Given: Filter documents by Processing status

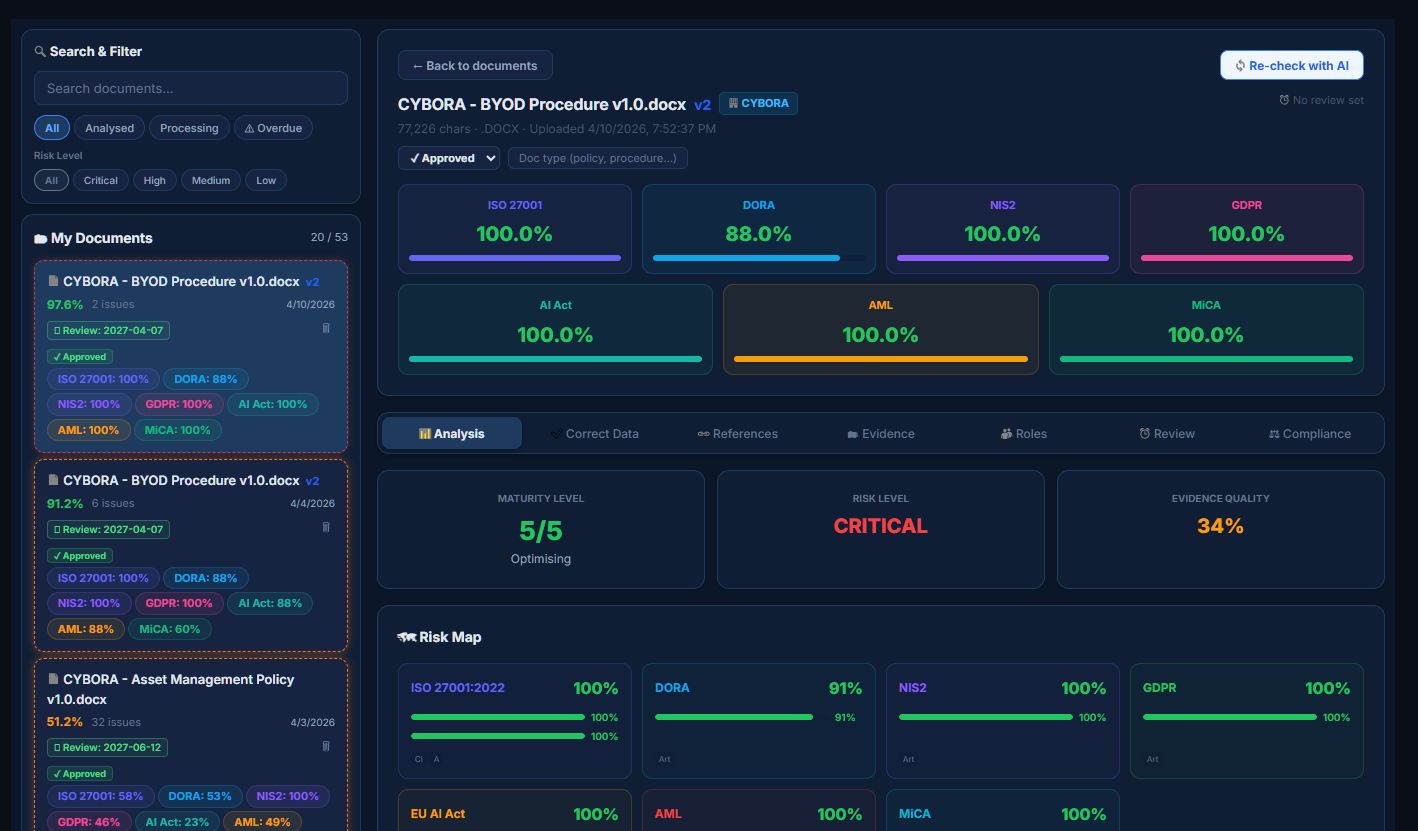Looking at the screenshot, I should click(189, 128).
